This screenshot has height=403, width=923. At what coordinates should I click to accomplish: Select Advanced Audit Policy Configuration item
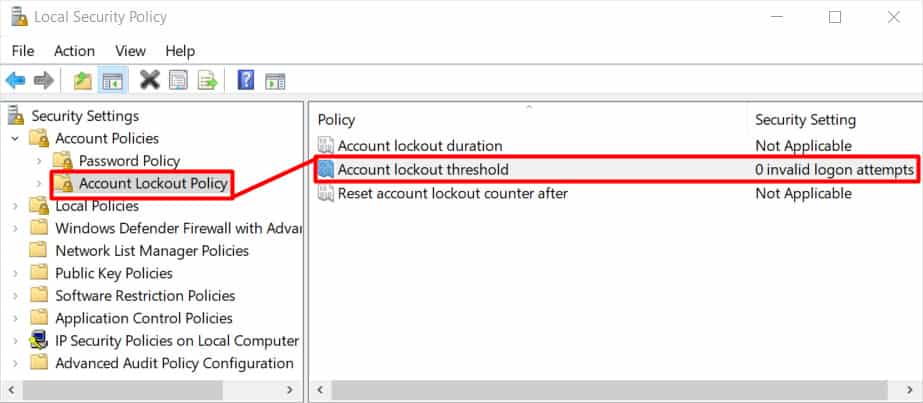point(174,363)
